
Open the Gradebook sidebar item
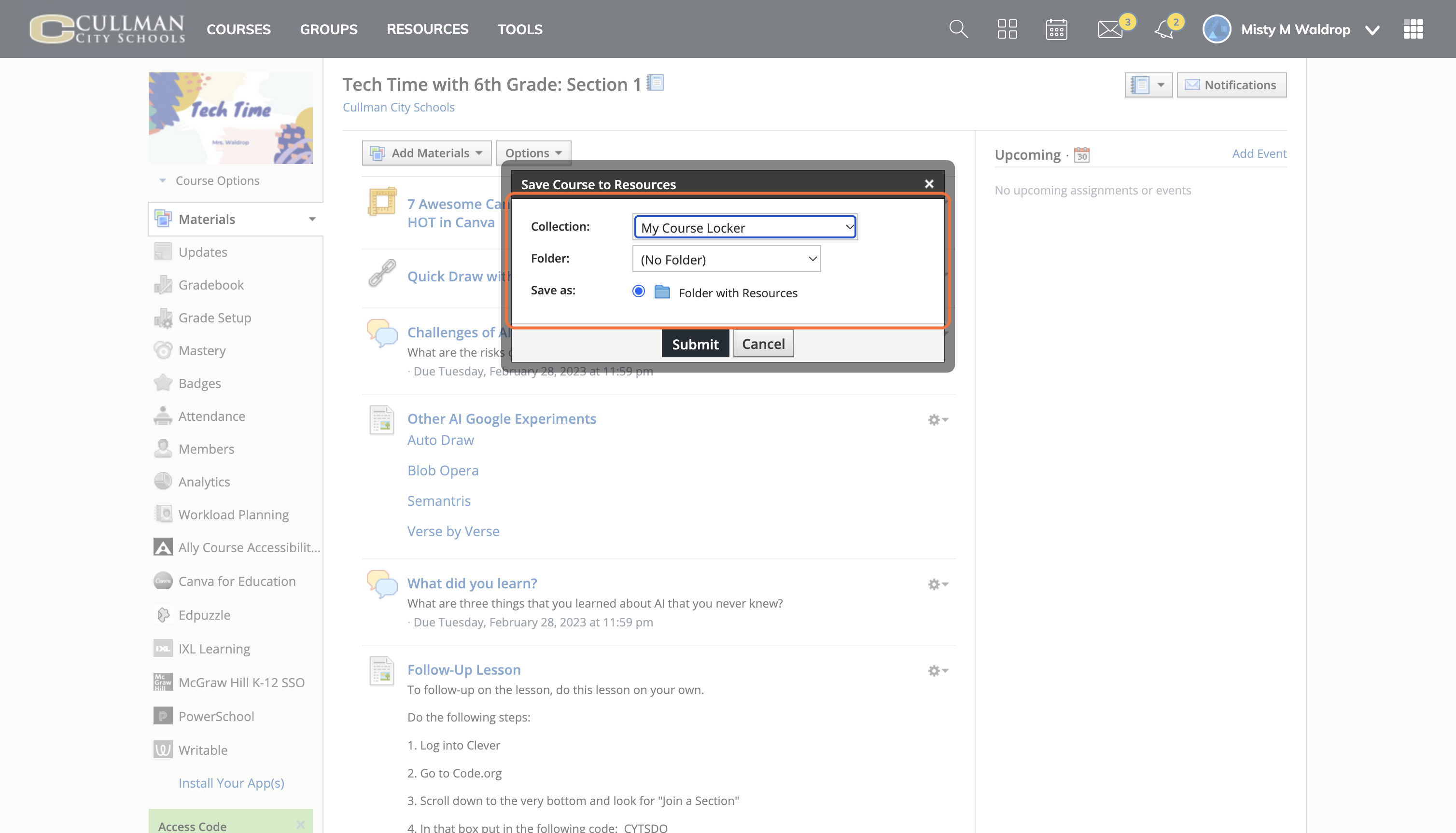210,285
